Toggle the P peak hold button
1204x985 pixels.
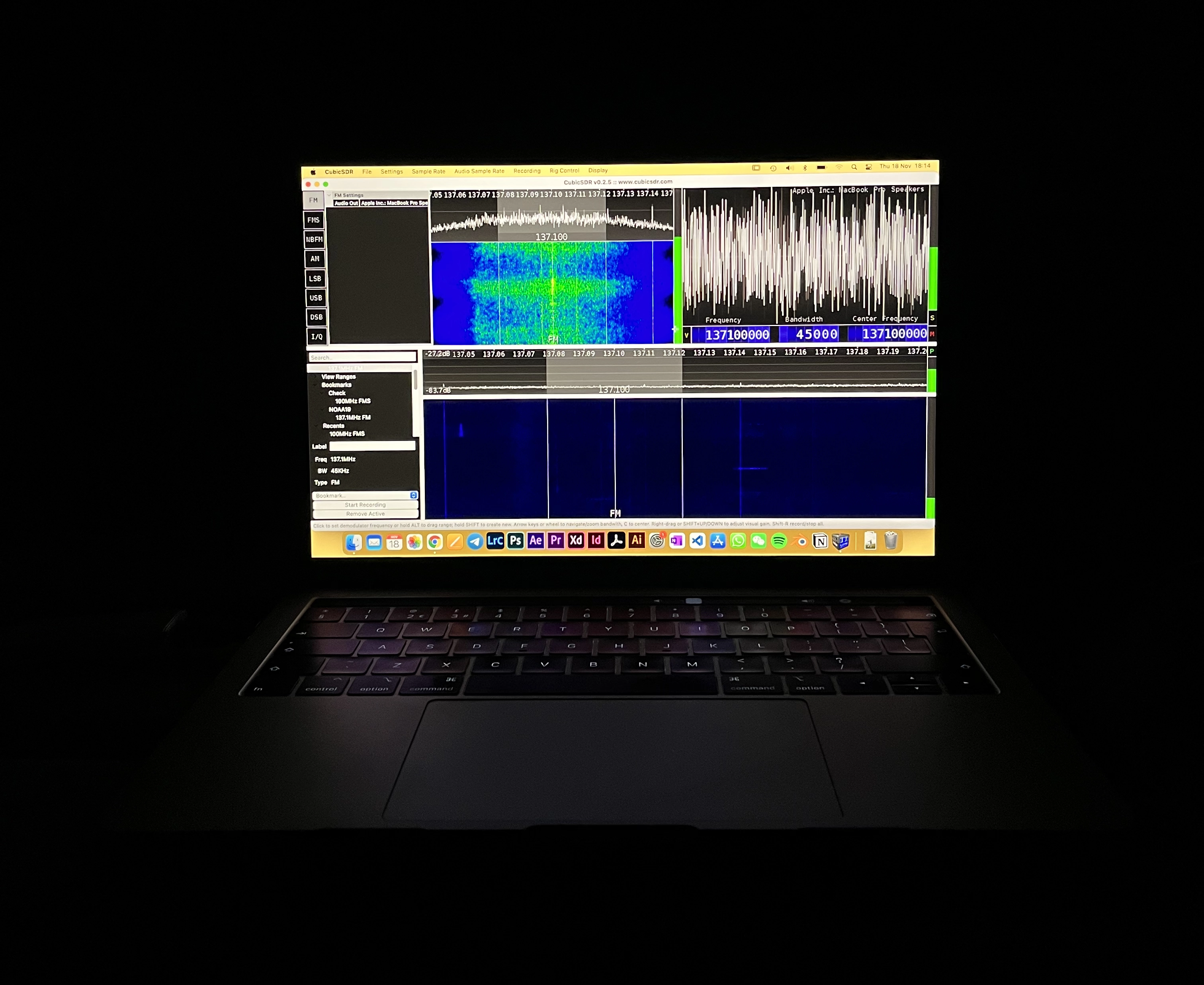pyautogui.click(x=932, y=352)
